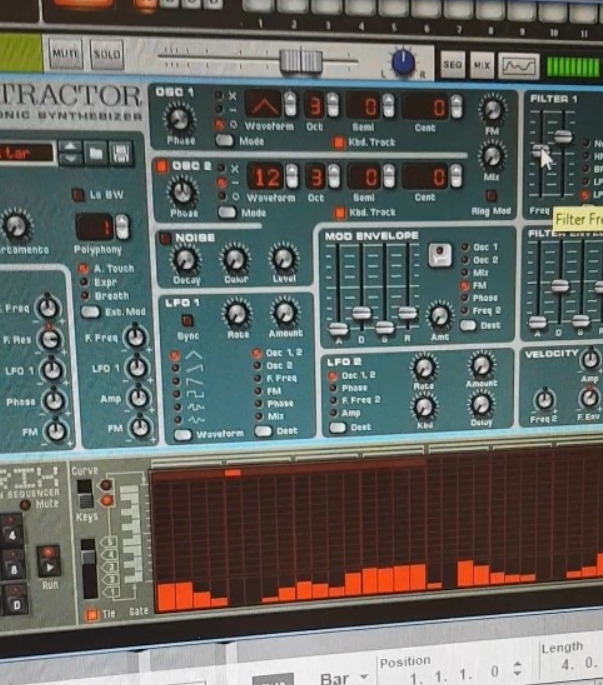Select the LFO 1 triangle waveform LED
Image resolution: width=603 pixels, height=685 pixels.
[175, 356]
